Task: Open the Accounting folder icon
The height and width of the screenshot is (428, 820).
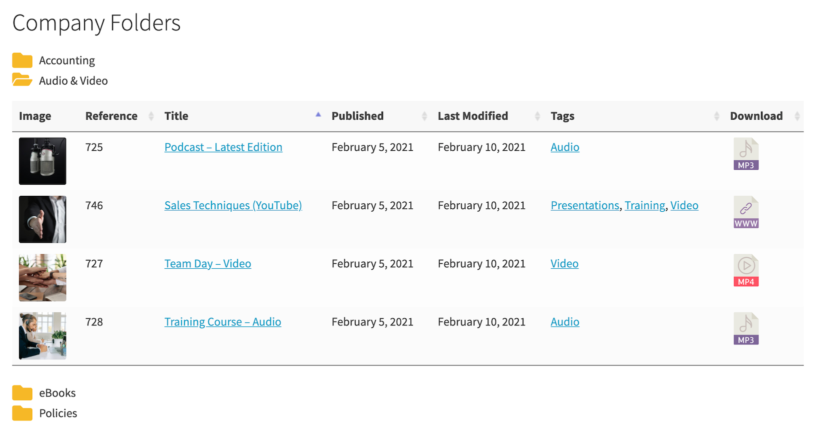Action: pos(22,61)
